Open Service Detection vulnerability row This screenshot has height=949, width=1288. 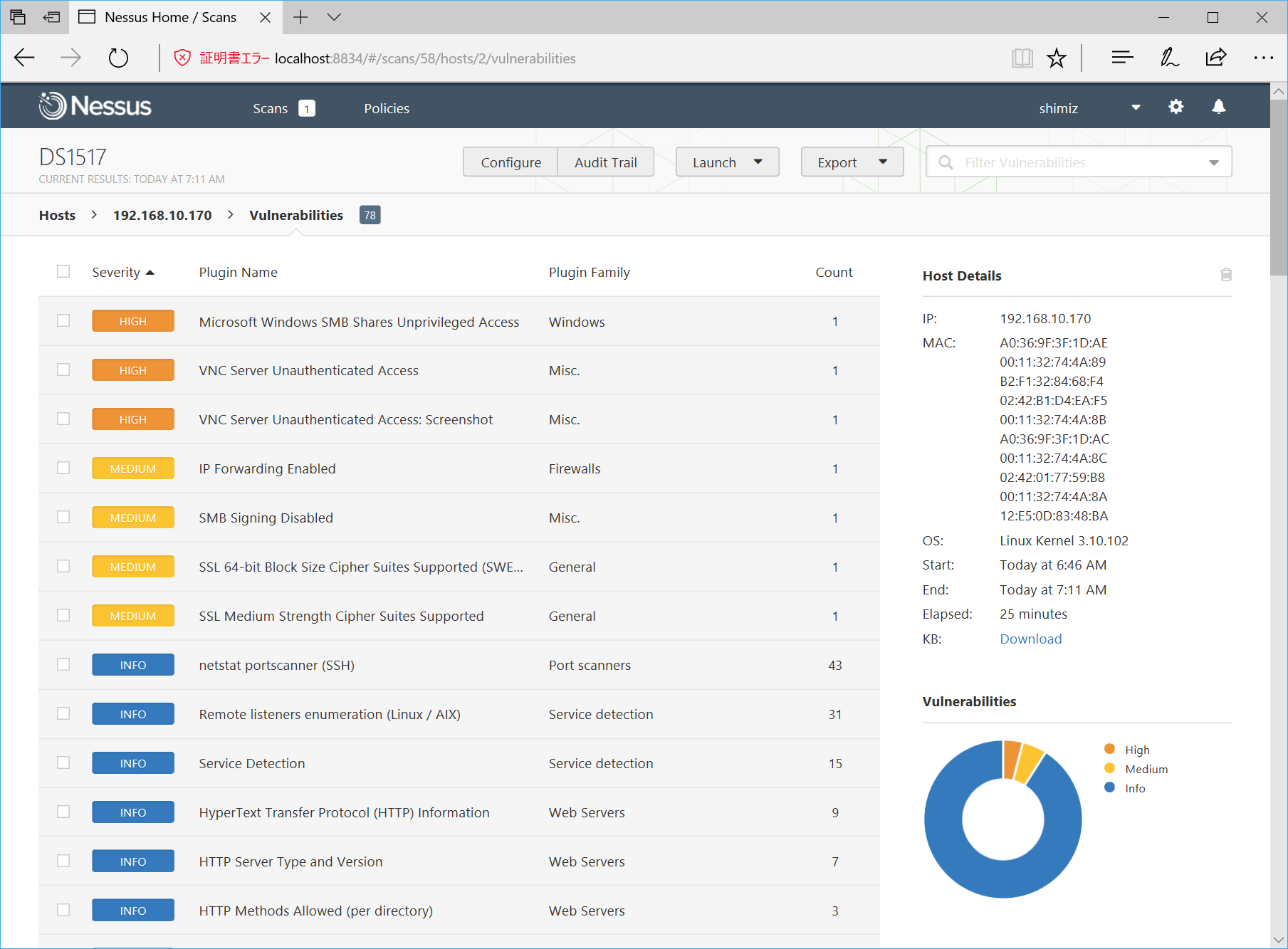tap(459, 763)
